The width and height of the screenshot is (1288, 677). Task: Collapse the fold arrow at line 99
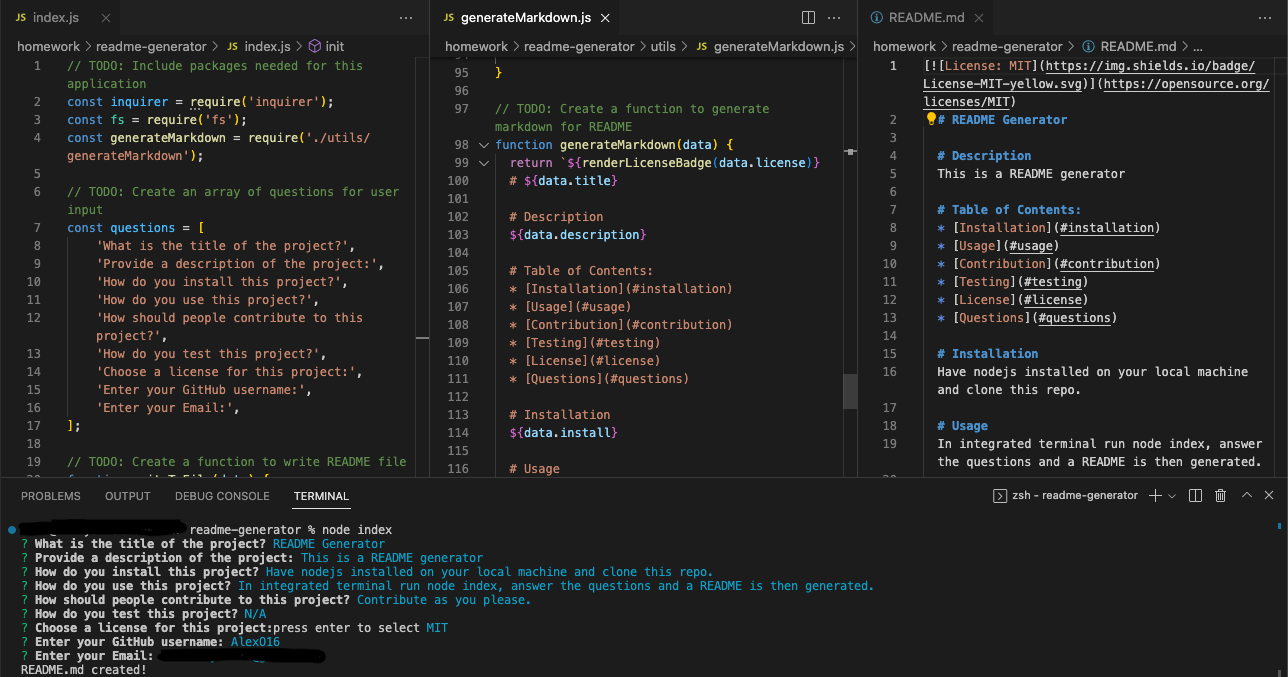click(x=484, y=163)
